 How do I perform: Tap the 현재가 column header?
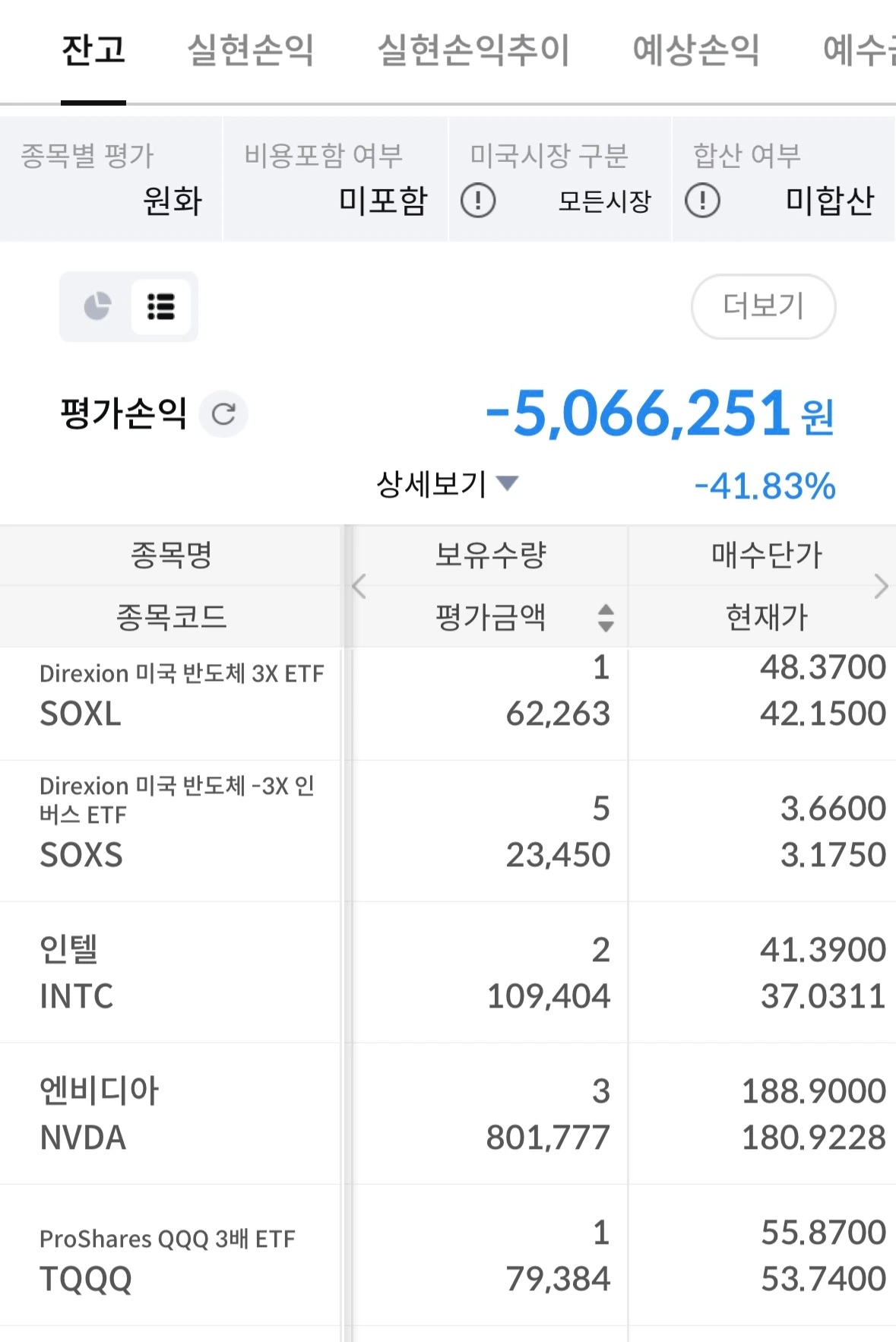coord(766,616)
